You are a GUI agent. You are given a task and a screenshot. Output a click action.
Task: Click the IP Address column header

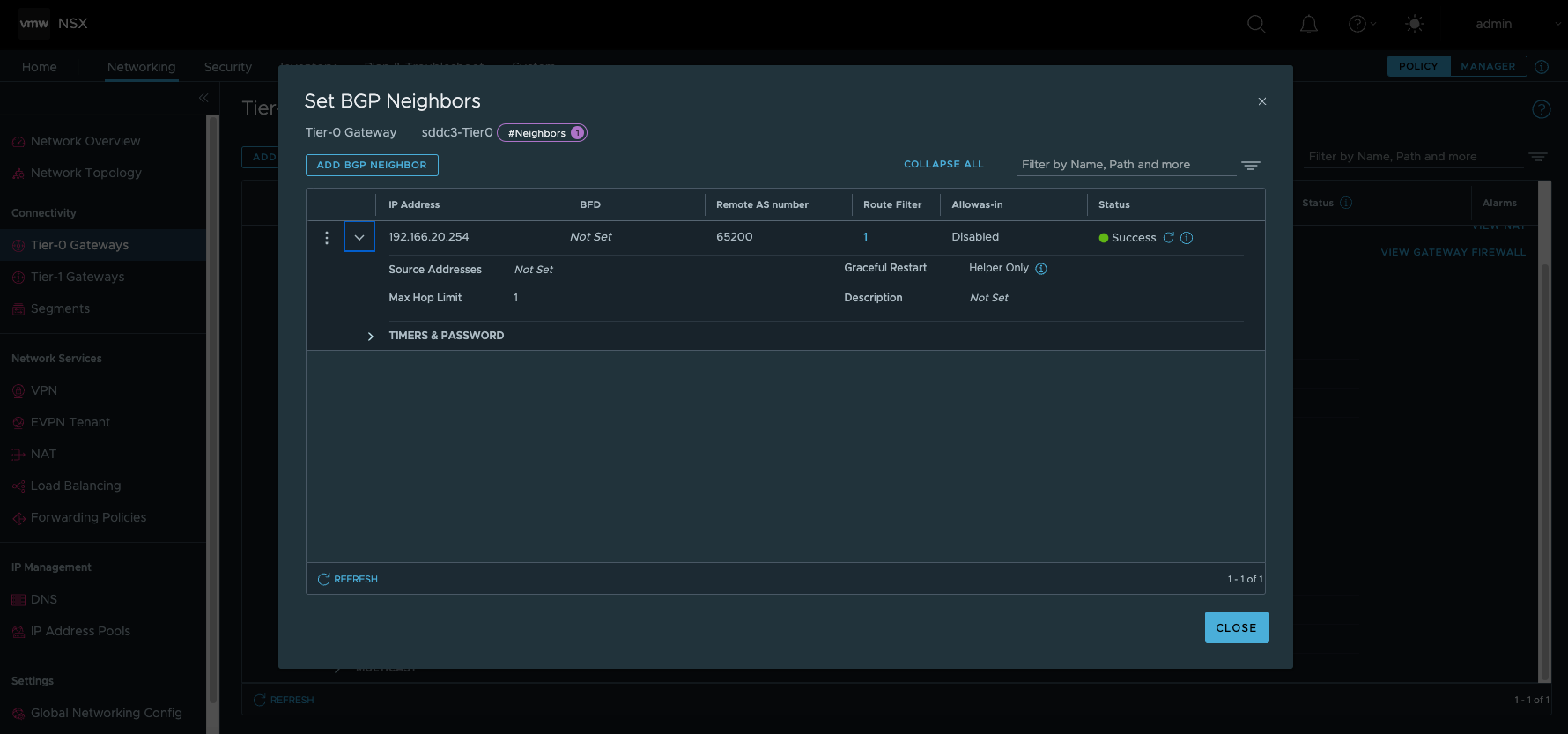point(414,204)
